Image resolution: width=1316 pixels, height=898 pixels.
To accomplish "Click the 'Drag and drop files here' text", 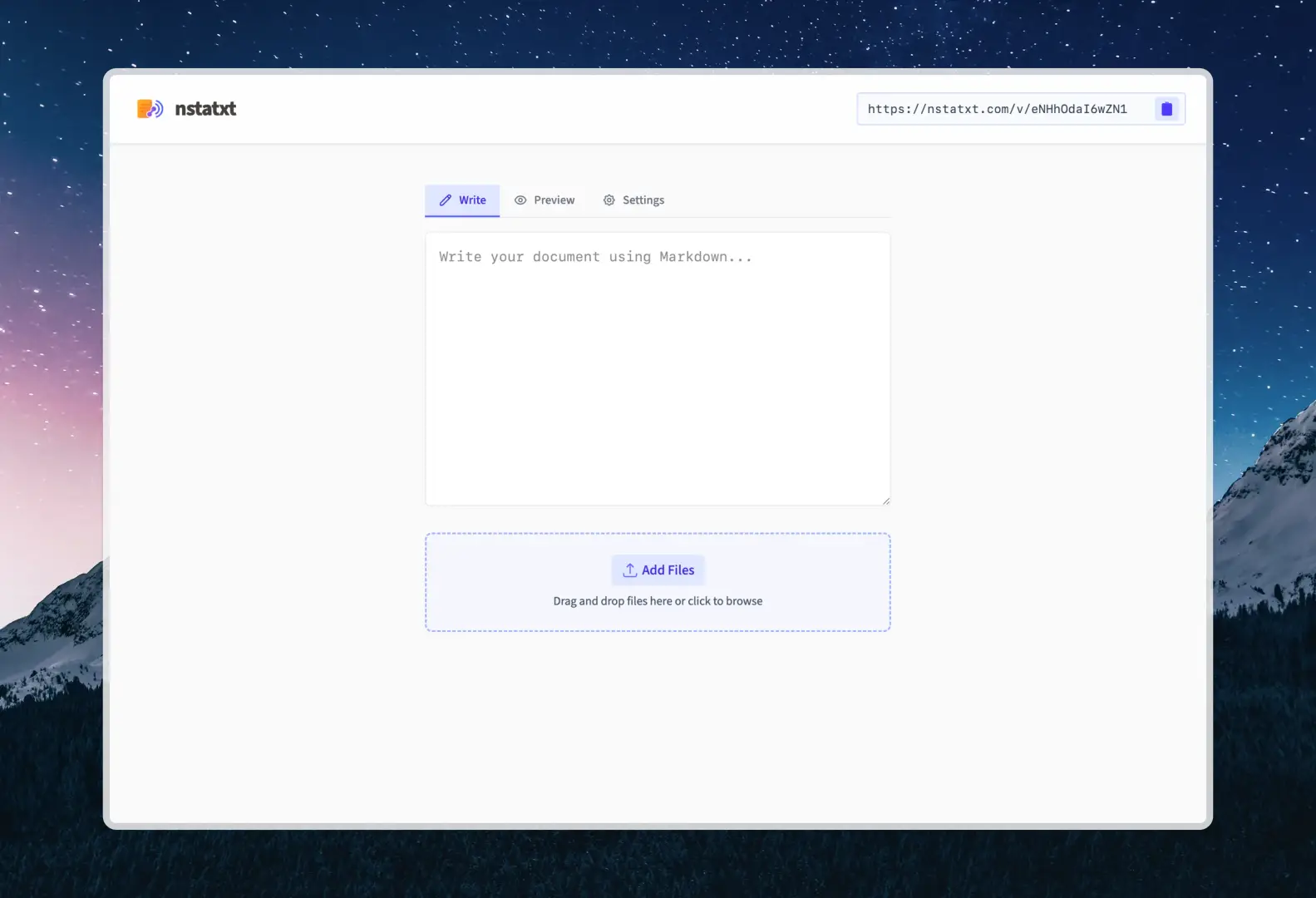I will click(x=658, y=601).
